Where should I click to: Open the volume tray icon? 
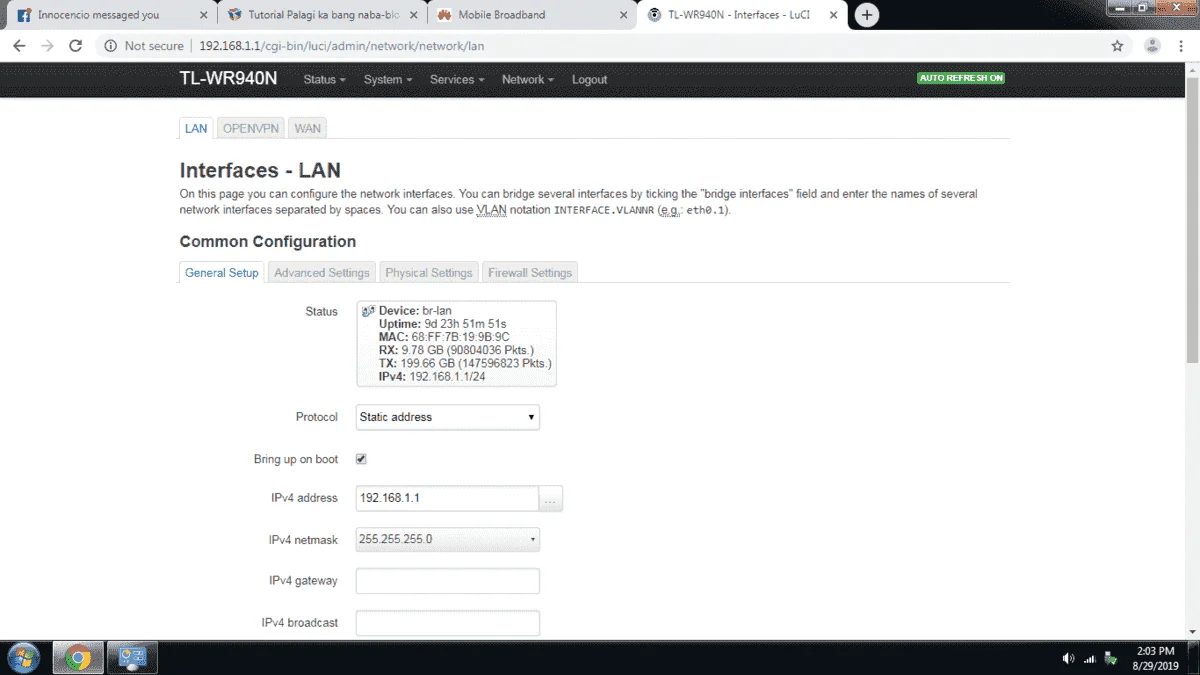click(x=1068, y=658)
